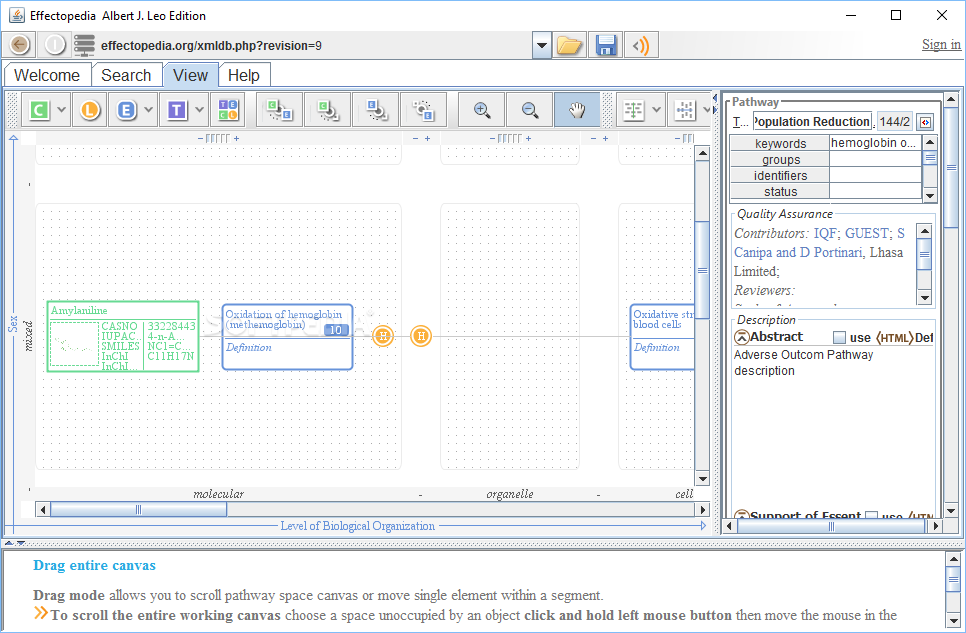Open the Chemical tool dropdown arrow
This screenshot has height=633, width=966.
tap(62, 110)
